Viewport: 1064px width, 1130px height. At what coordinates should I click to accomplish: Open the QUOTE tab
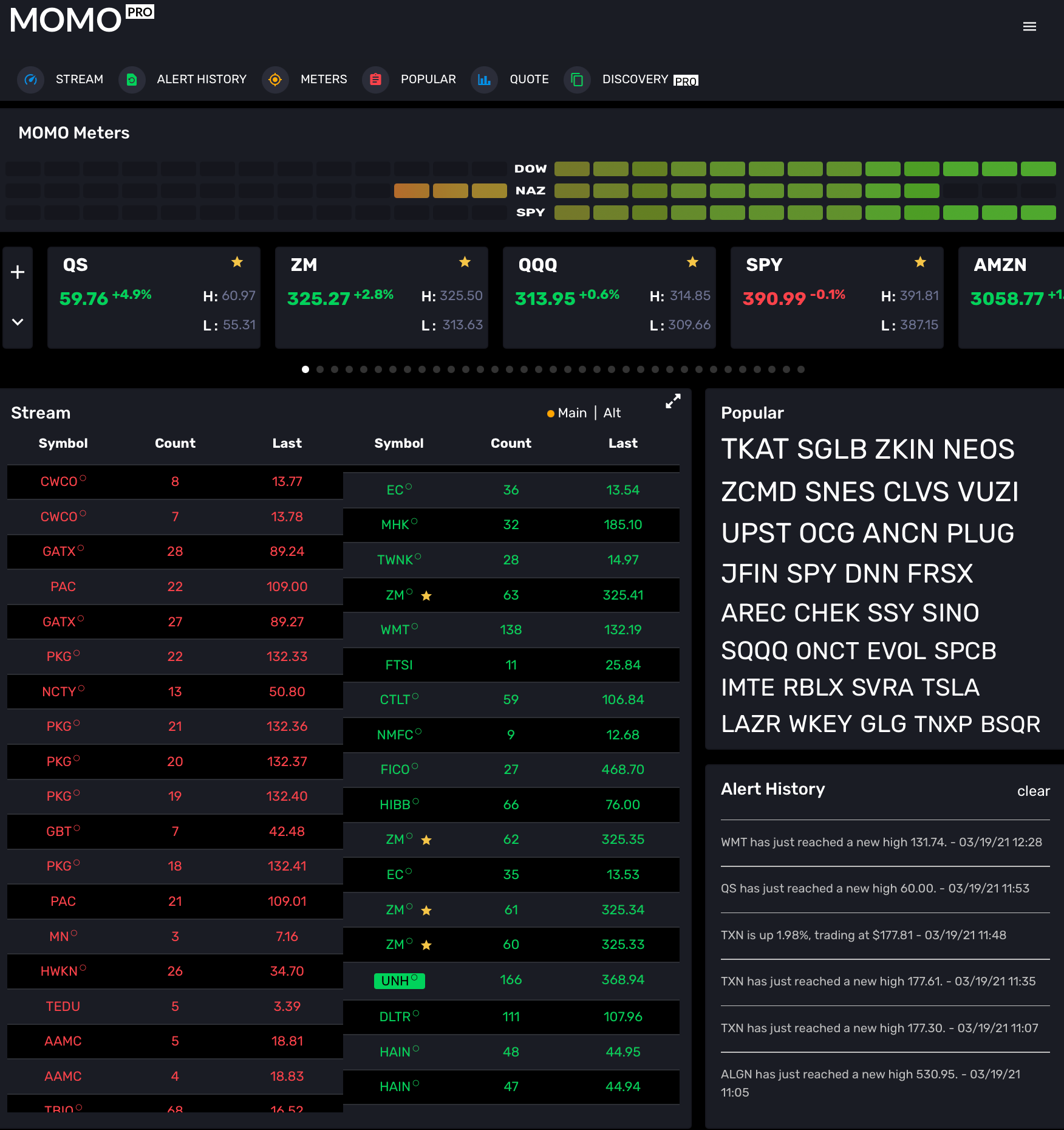pyautogui.click(x=529, y=80)
